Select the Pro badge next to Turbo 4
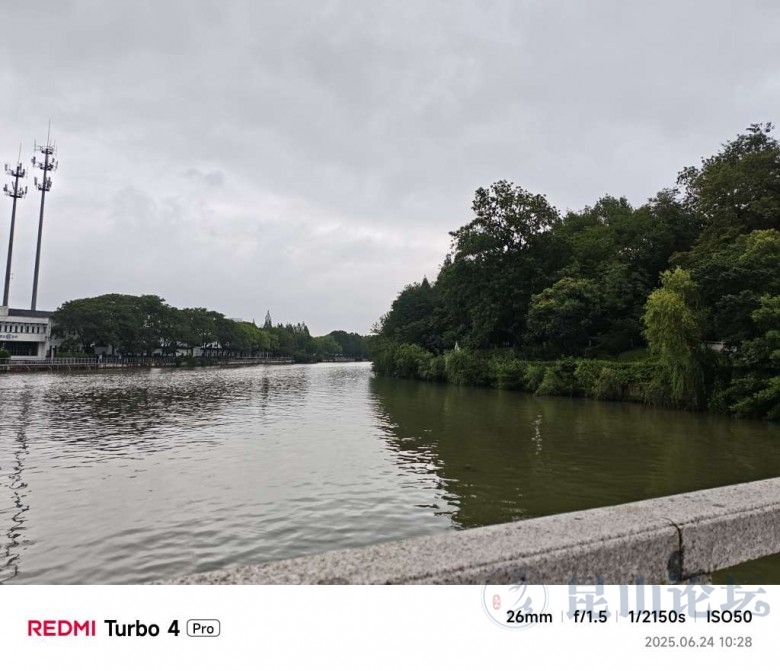The image size is (780, 671). point(203,628)
